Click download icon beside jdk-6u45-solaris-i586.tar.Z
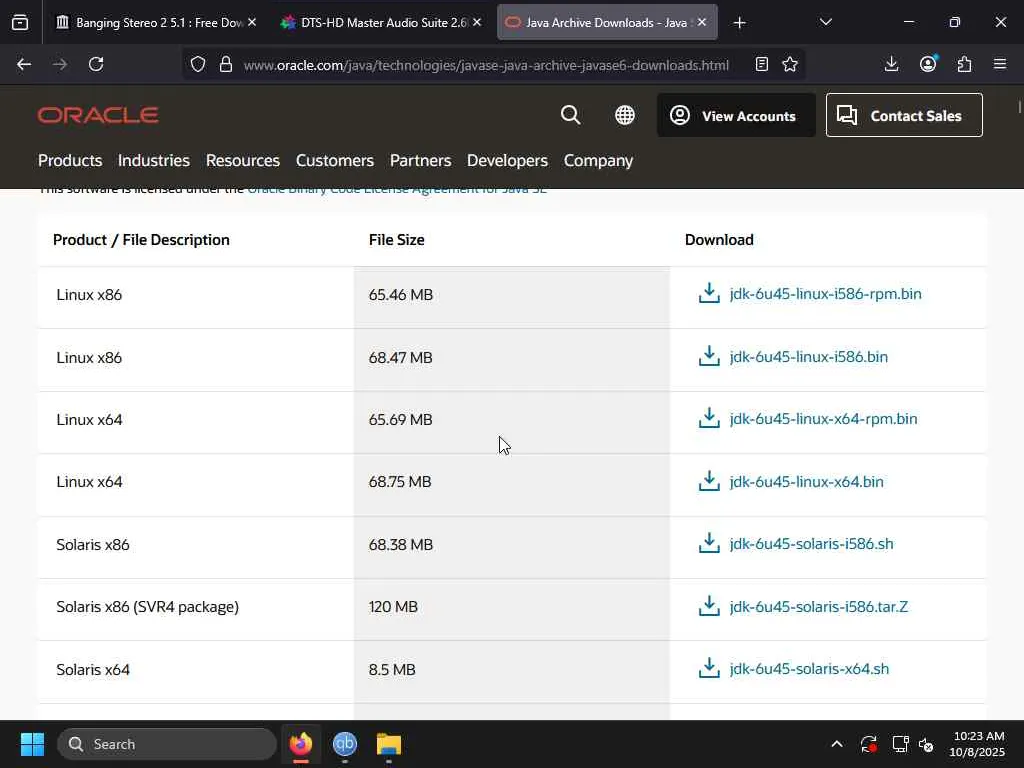 (709, 606)
